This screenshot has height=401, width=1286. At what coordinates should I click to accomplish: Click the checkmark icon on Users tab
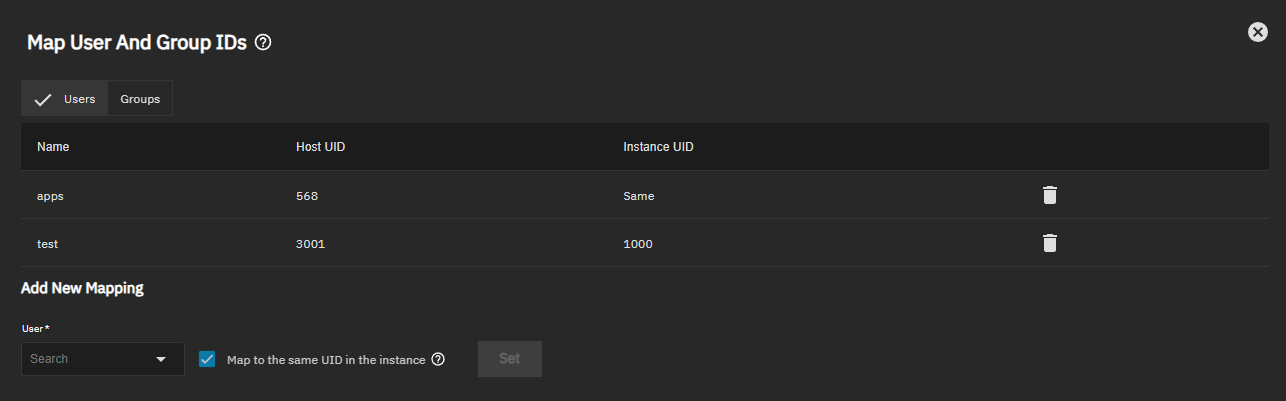43,99
